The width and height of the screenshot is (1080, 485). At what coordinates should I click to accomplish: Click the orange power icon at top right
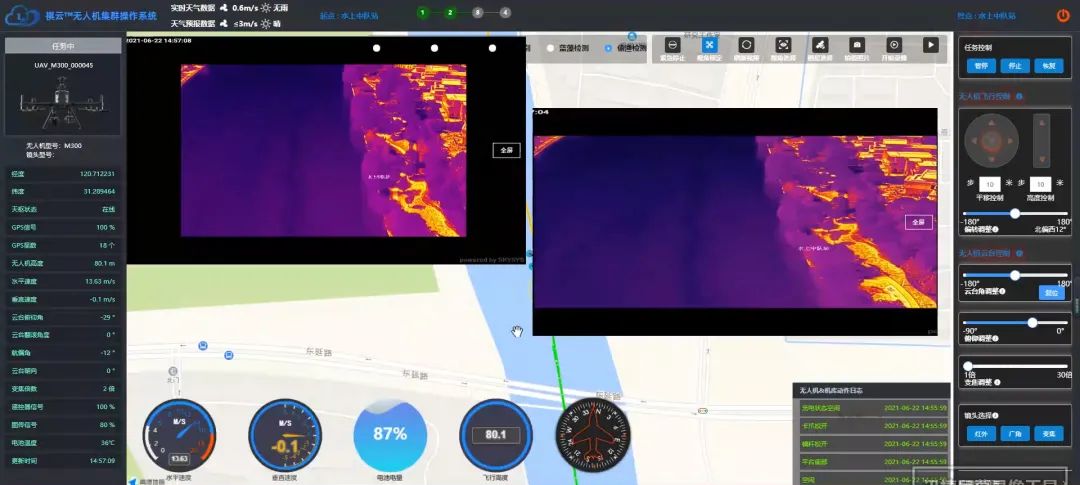[1063, 15]
